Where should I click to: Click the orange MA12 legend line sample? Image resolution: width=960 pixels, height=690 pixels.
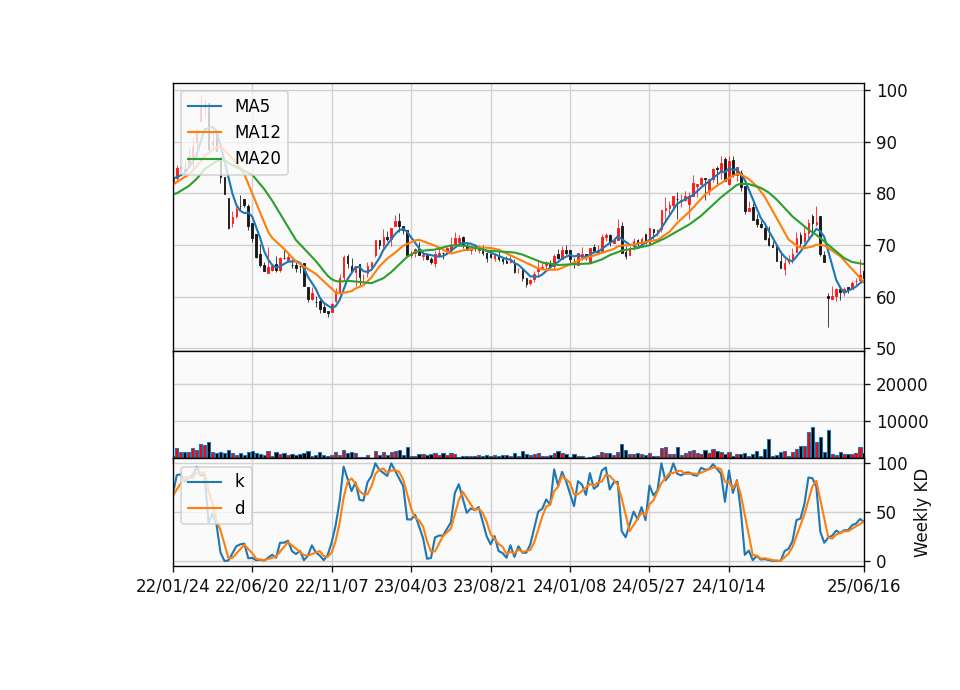pos(204,132)
